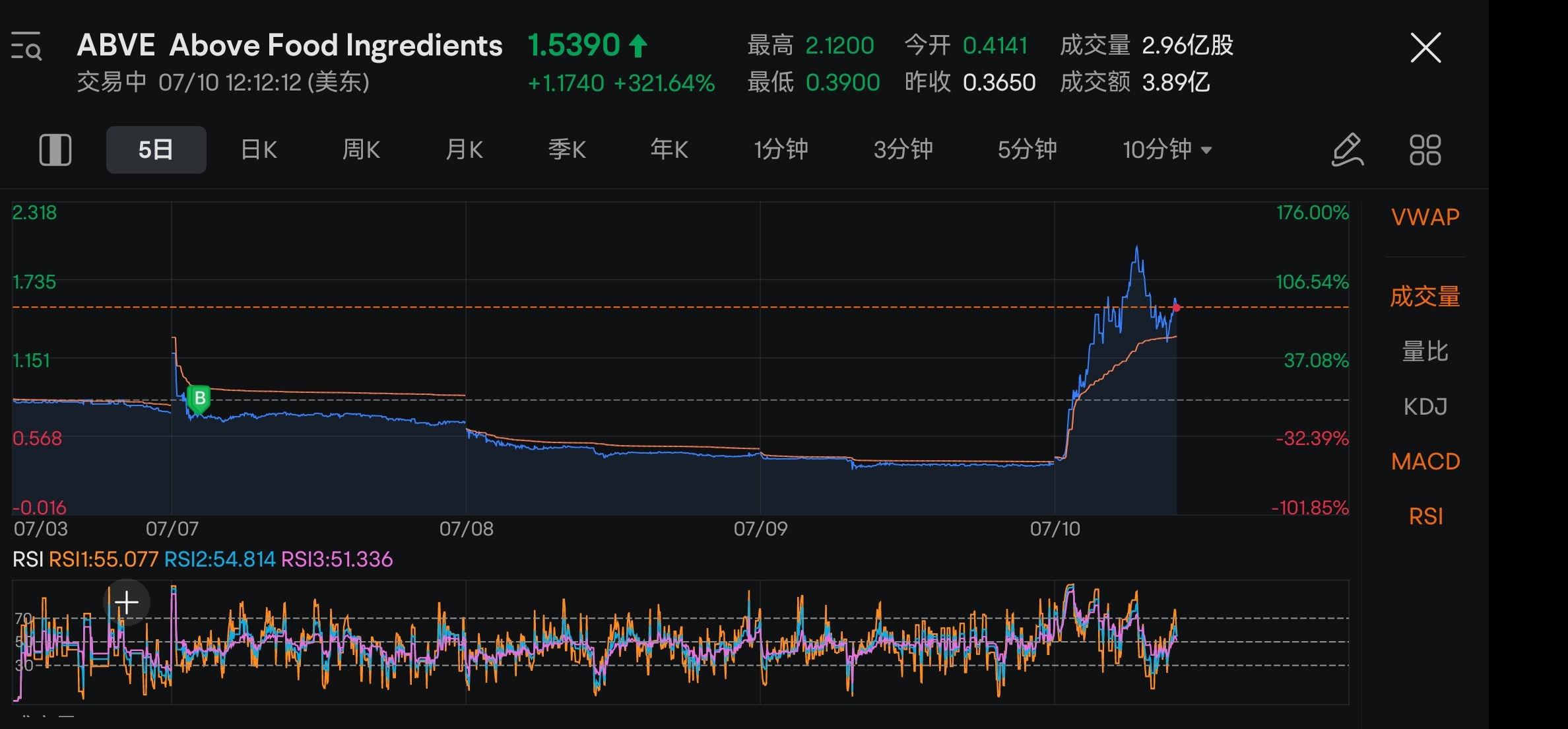Toggle the MACD indicator
This screenshot has width=1568, height=729.
coord(1425,462)
